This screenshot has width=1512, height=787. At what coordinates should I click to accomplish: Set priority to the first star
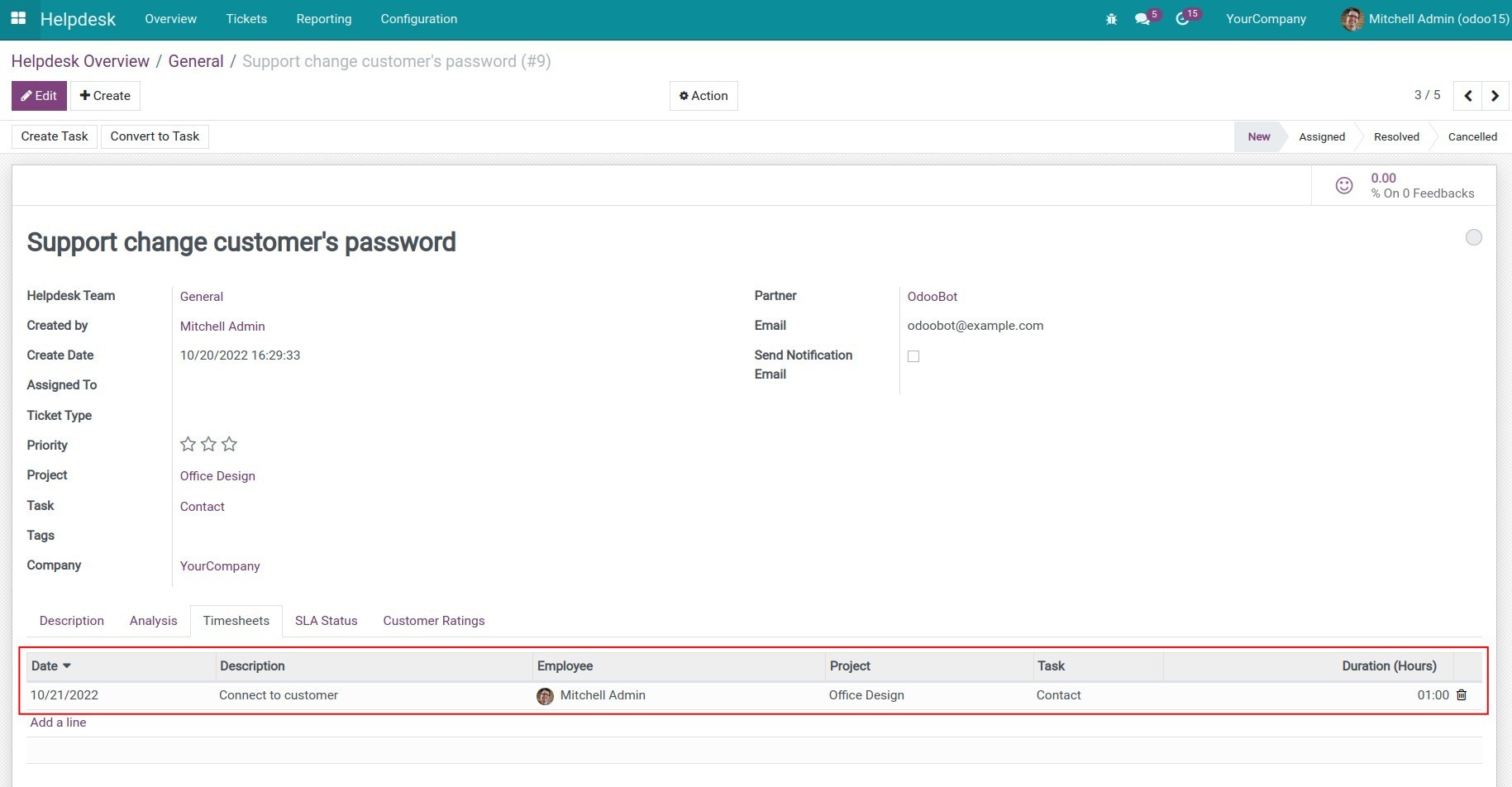coord(188,445)
